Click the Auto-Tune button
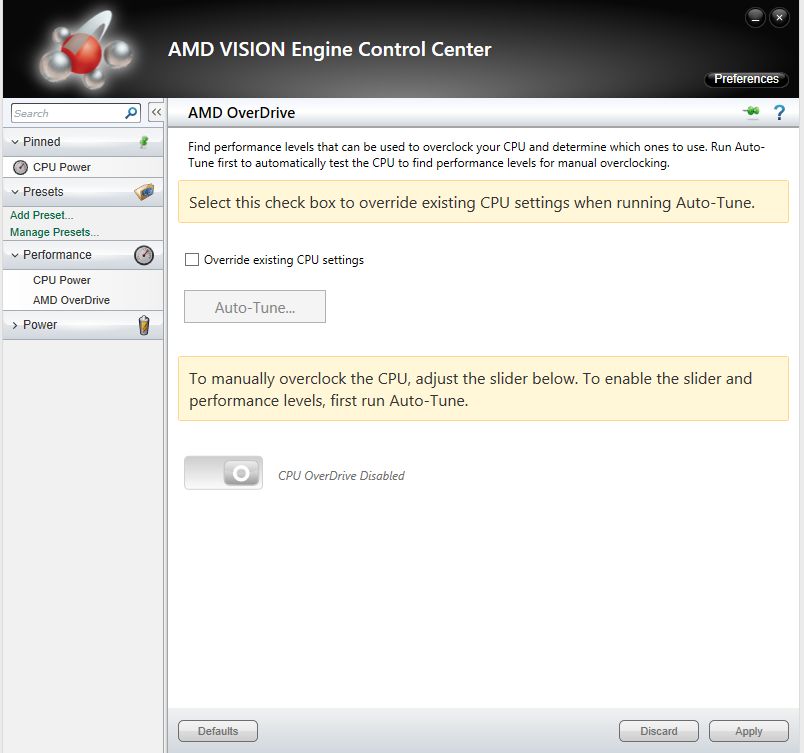Image resolution: width=804 pixels, height=753 pixels. [255, 307]
